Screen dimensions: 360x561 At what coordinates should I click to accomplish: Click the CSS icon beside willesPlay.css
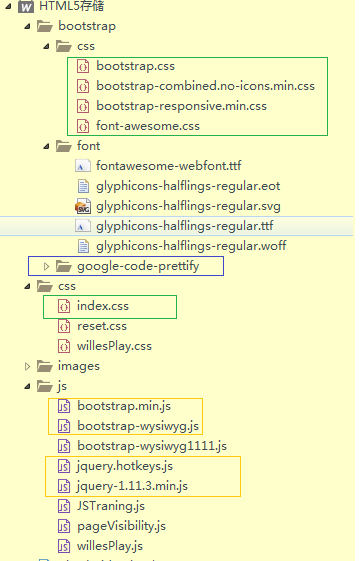(x=64, y=346)
